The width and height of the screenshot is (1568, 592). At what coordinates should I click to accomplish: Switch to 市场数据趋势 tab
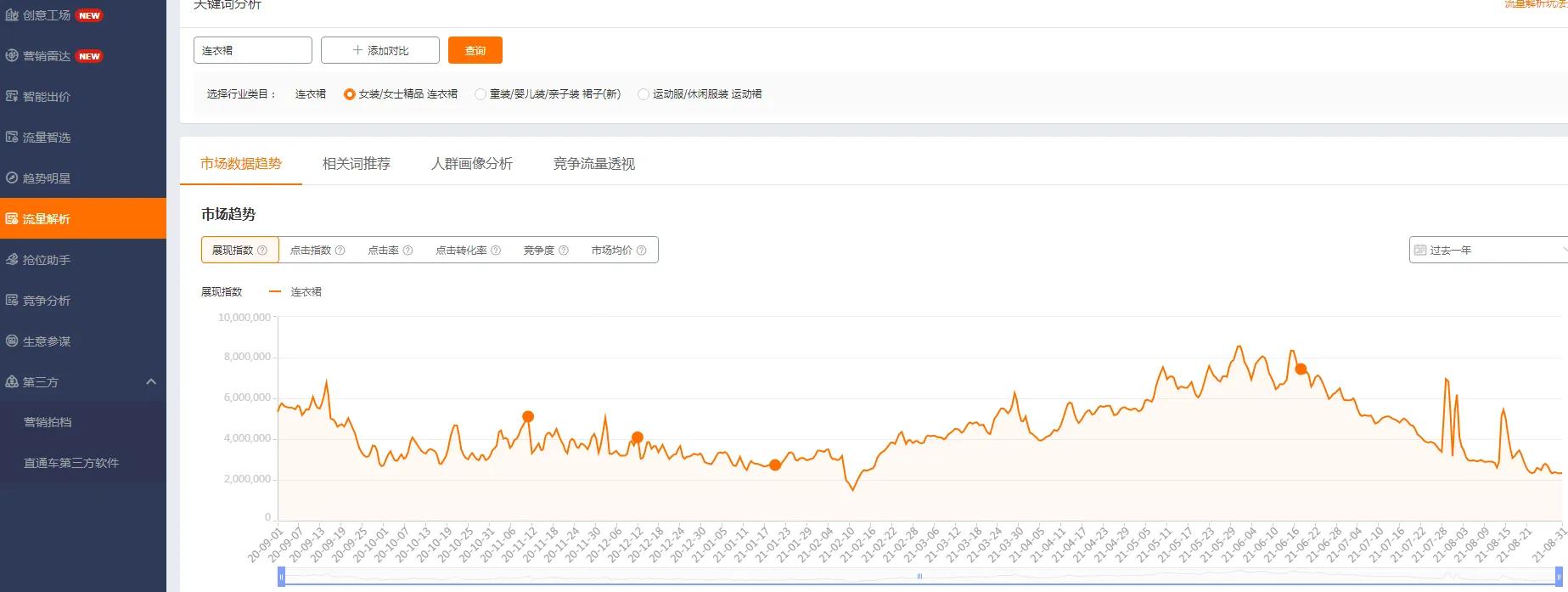241,164
